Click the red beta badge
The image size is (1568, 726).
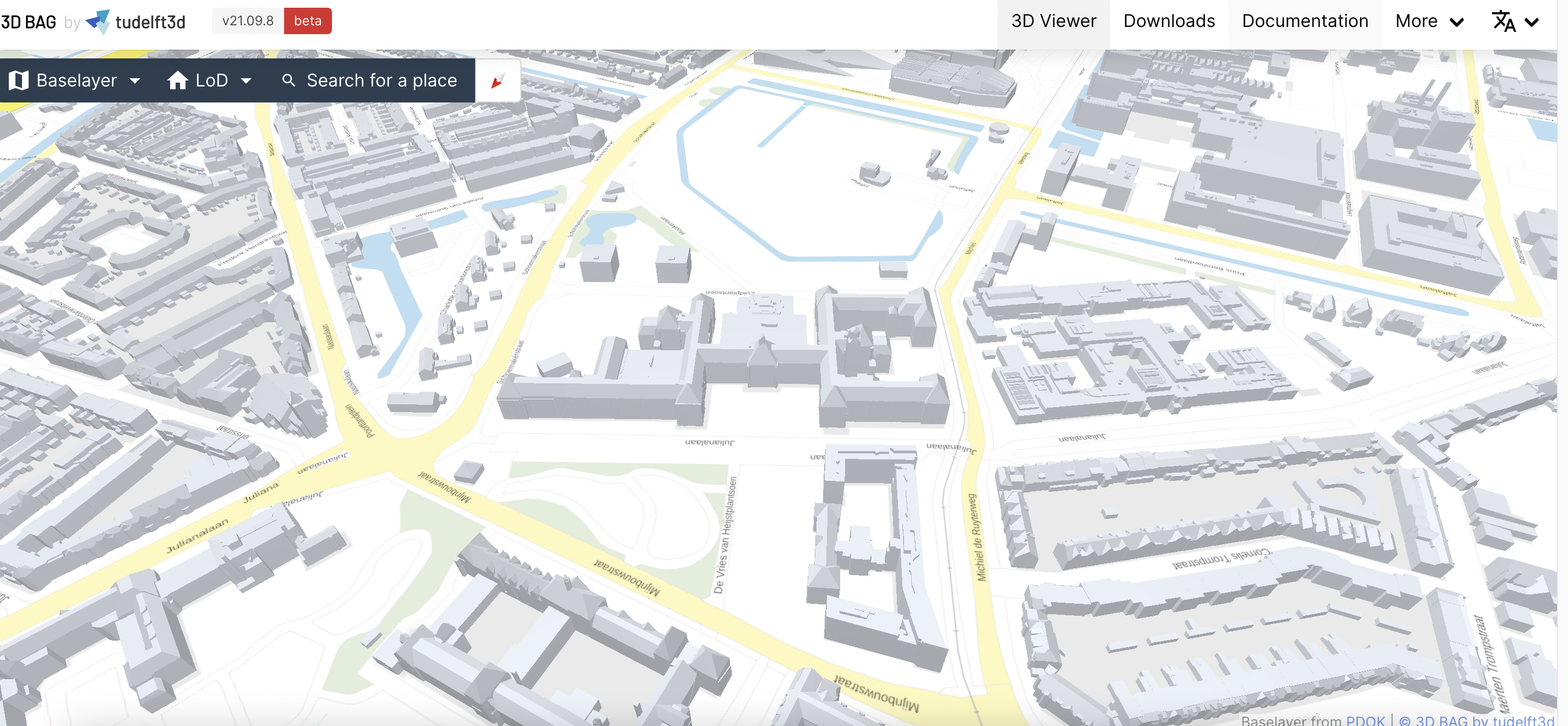pos(307,21)
